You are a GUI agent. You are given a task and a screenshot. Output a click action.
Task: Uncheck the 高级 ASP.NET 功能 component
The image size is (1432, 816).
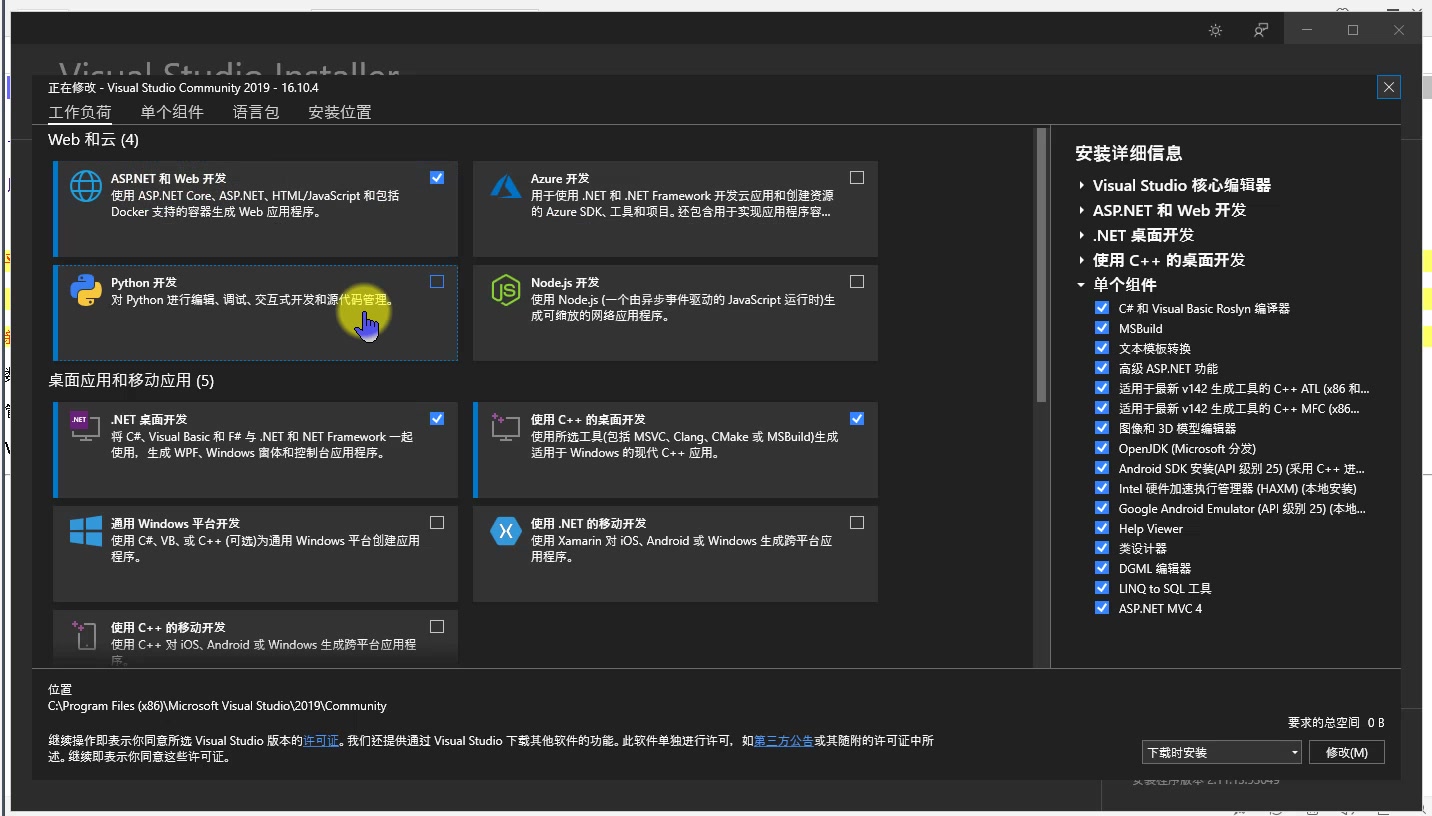point(1102,368)
